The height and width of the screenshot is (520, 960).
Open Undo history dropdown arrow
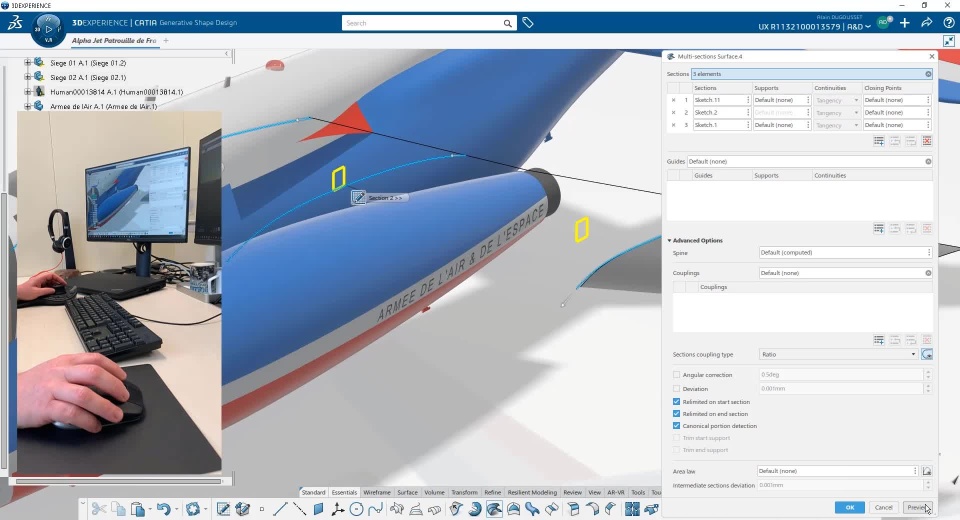(x=176, y=509)
